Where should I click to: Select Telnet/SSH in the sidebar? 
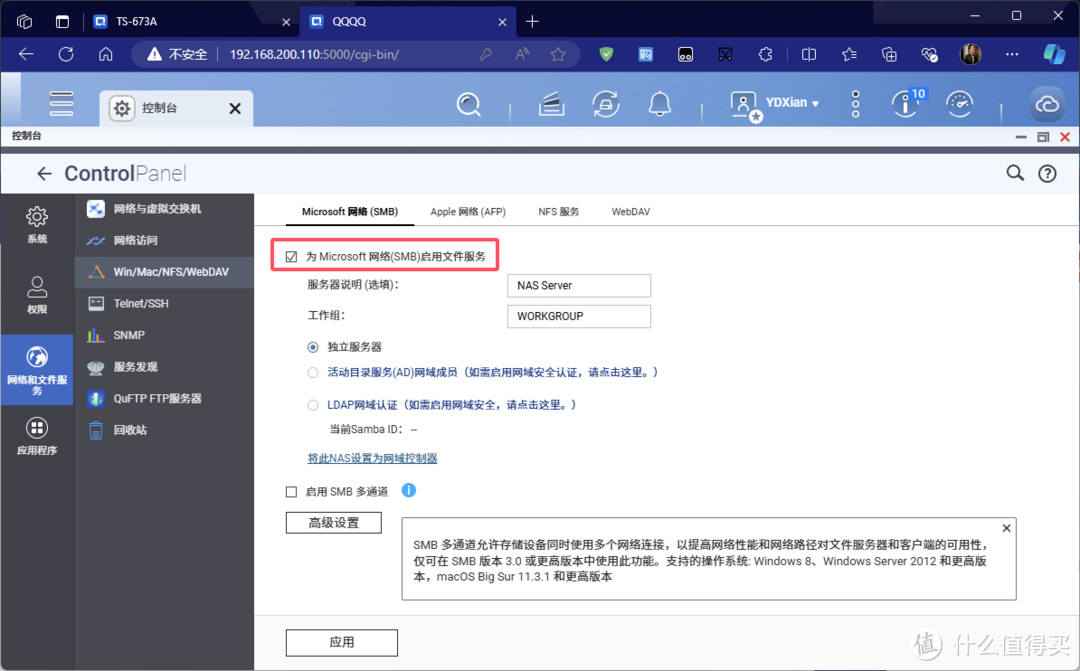click(x=141, y=303)
